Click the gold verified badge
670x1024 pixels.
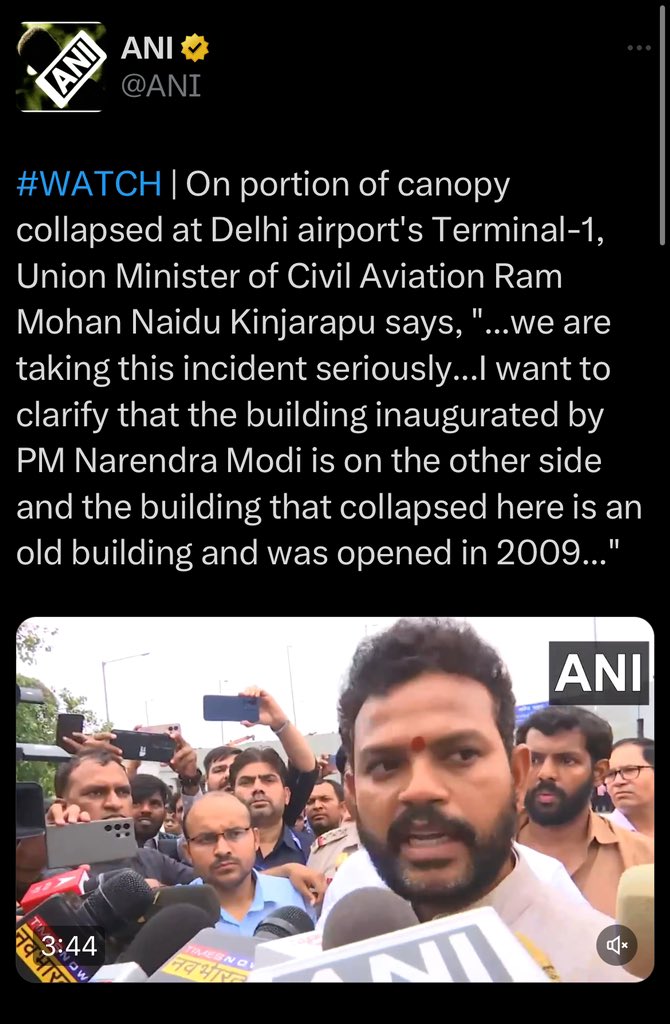[x=195, y=48]
